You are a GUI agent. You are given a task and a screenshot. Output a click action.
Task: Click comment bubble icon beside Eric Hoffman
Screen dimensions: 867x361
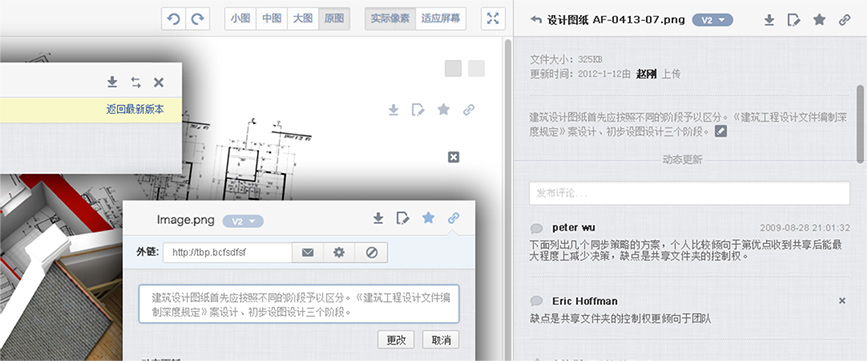coord(536,301)
